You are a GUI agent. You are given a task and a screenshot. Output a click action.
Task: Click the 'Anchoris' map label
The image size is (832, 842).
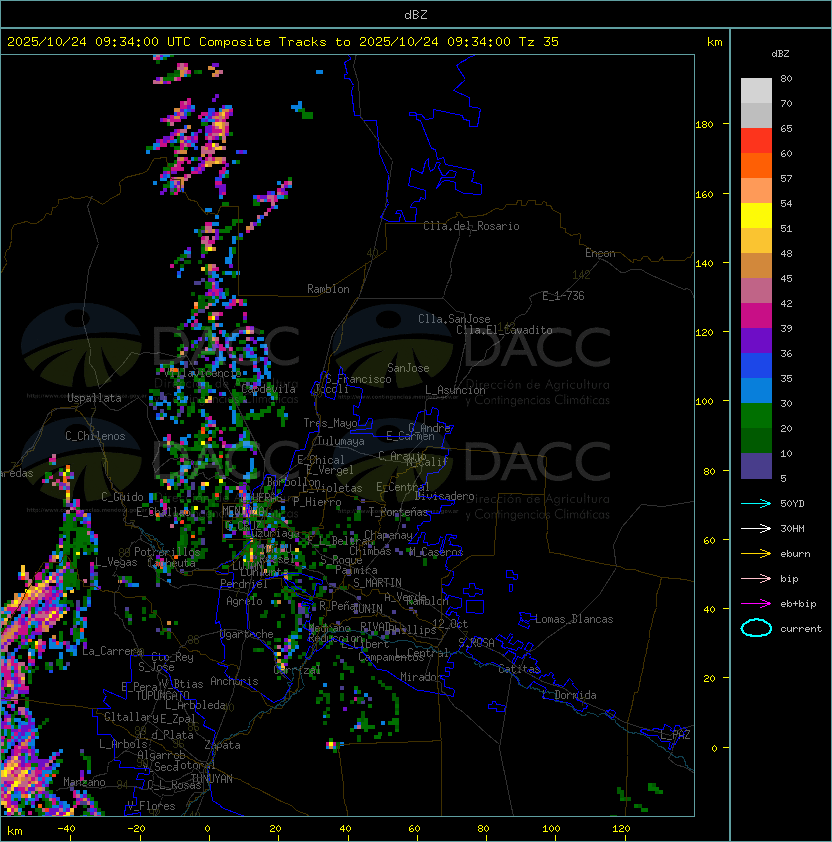(x=234, y=681)
